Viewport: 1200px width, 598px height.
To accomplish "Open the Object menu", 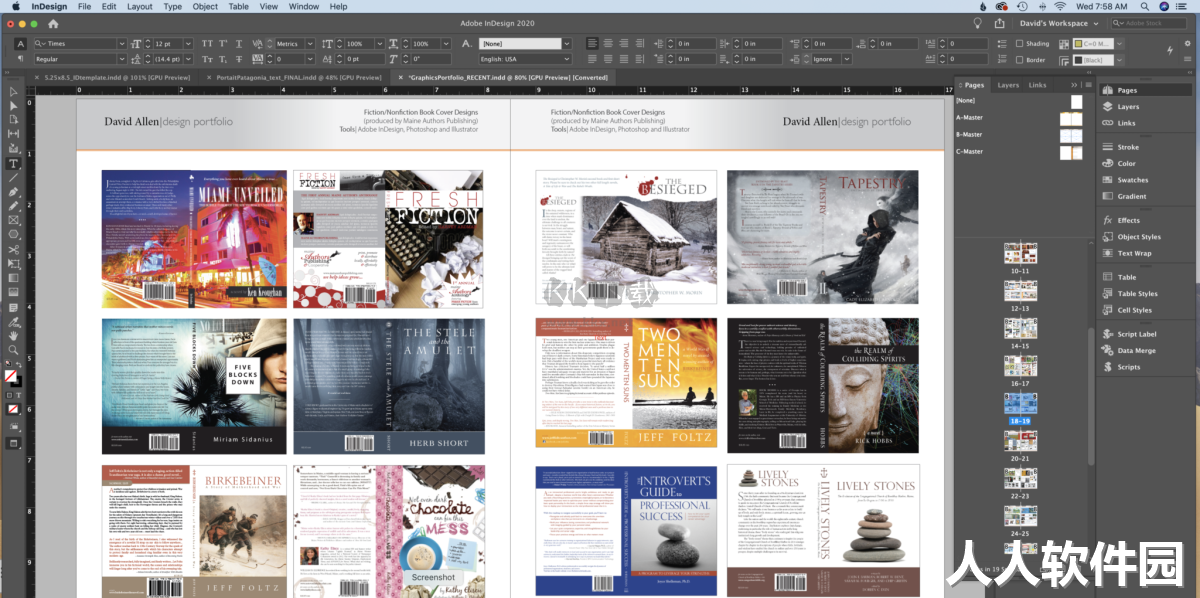I will click(x=205, y=6).
